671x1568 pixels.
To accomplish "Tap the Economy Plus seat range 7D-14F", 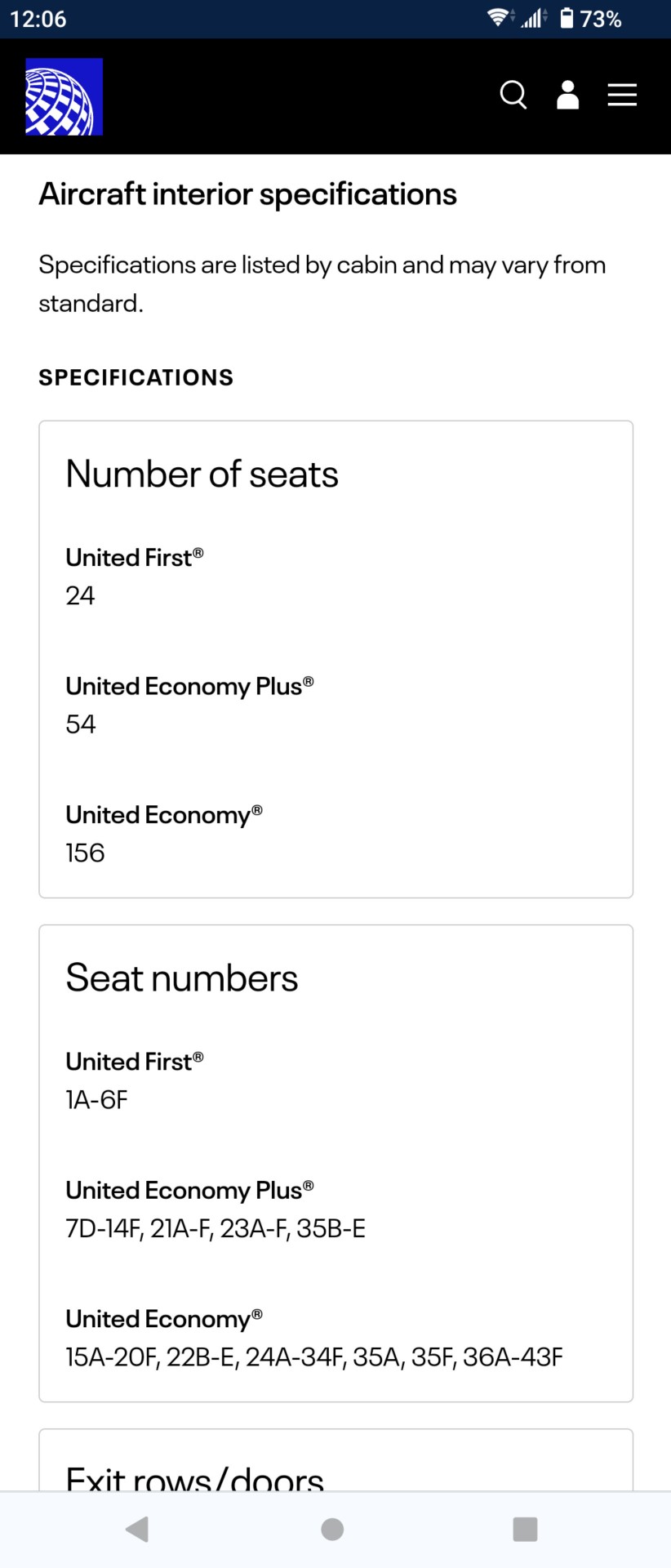I will click(104, 1228).
